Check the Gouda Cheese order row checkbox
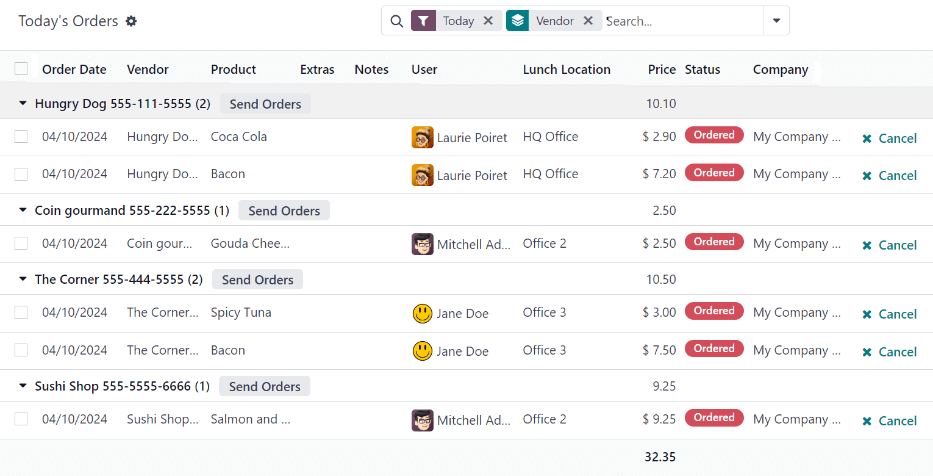The height and width of the screenshot is (476, 933). tap(21, 244)
